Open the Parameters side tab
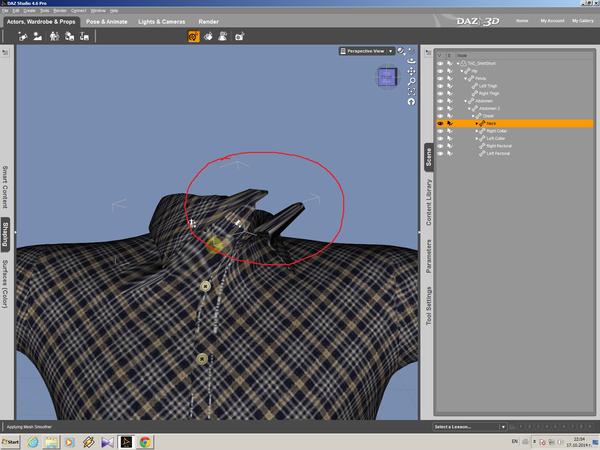Image resolution: width=600 pixels, height=450 pixels. coord(429,256)
